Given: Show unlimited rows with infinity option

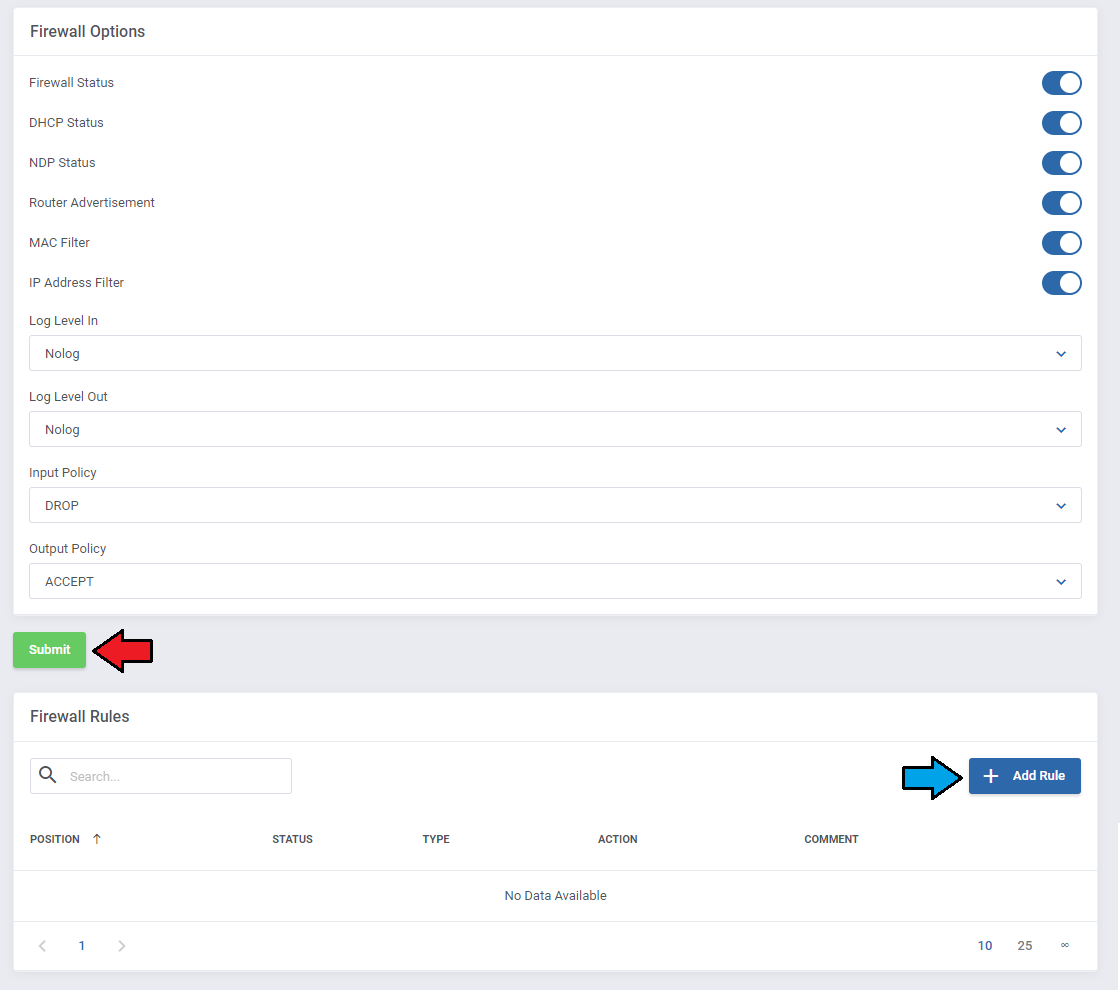Looking at the screenshot, I should pyautogui.click(x=1065, y=945).
